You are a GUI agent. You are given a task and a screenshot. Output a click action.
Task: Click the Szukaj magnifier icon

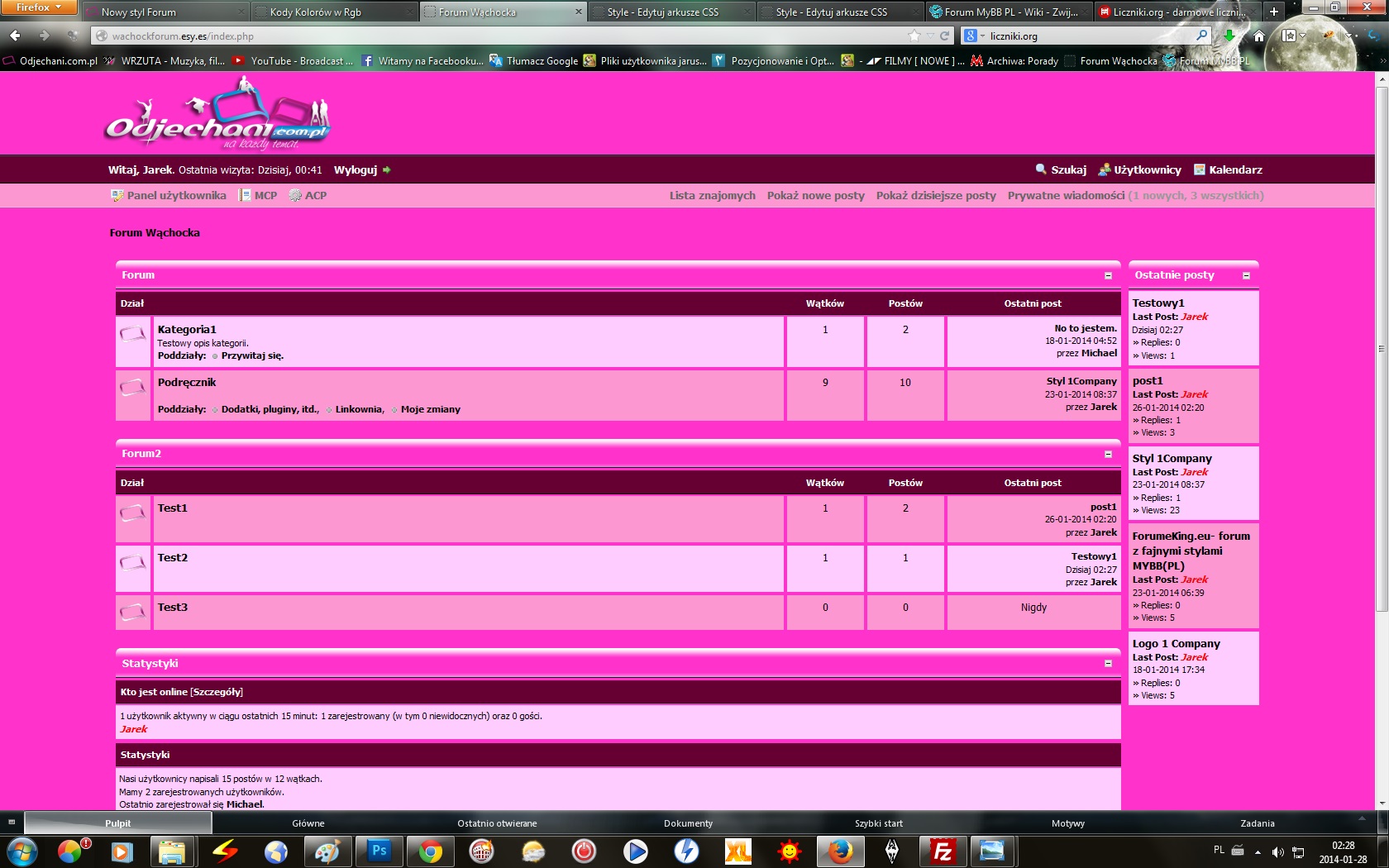pos(1041,169)
